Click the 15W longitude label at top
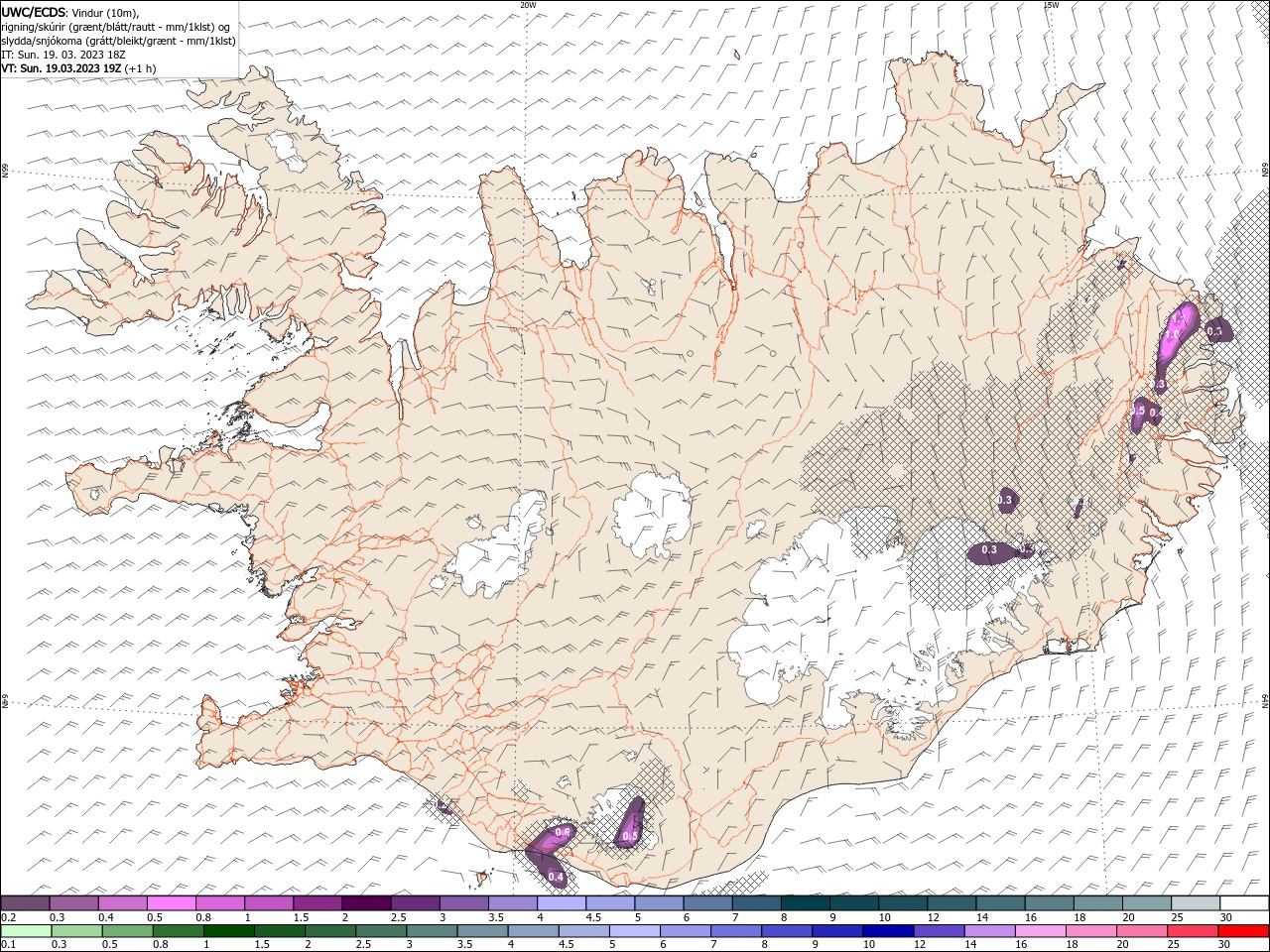 [x=1052, y=5]
